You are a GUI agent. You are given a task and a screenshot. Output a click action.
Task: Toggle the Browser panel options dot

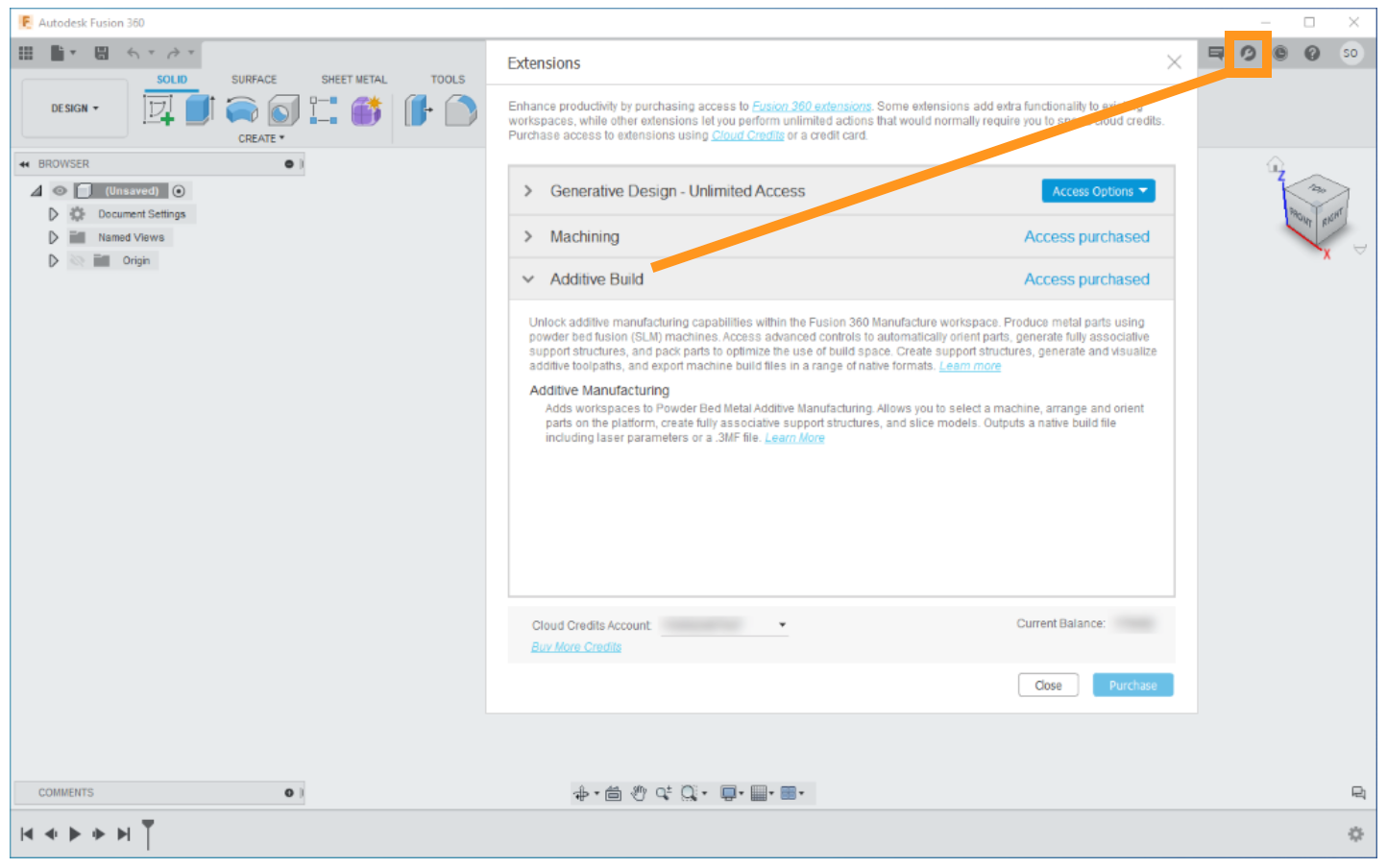(x=289, y=164)
